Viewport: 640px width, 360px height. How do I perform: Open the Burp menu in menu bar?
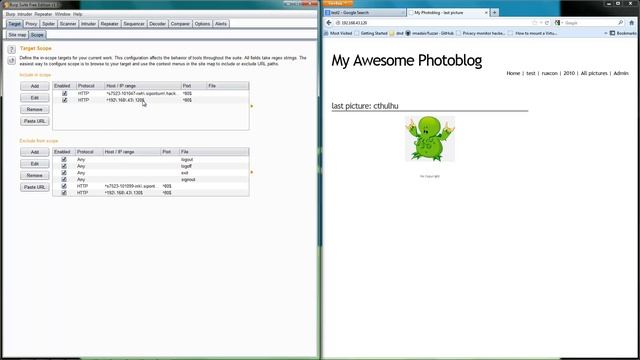[10, 14]
